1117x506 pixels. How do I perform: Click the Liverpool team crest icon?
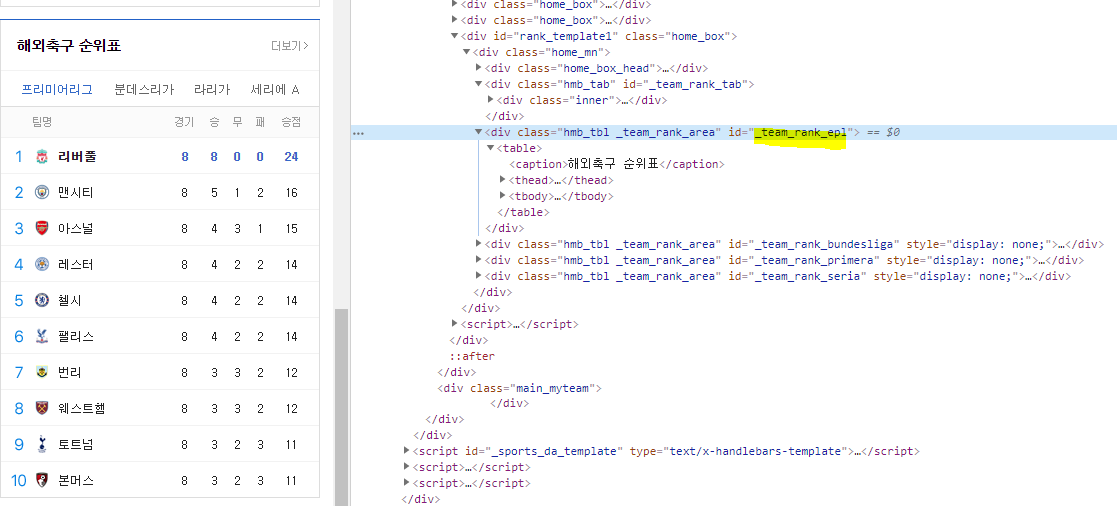pos(42,156)
